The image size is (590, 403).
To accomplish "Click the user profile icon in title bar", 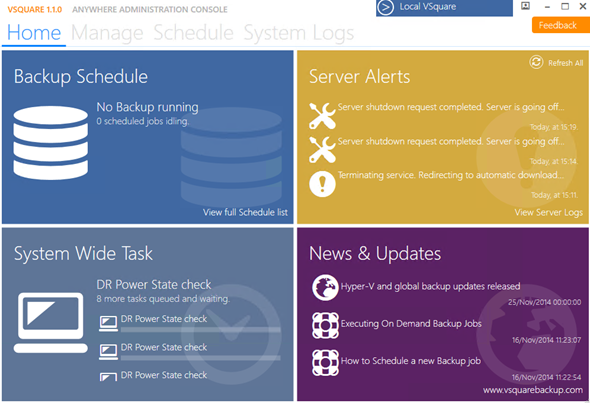I will tap(525, 6).
